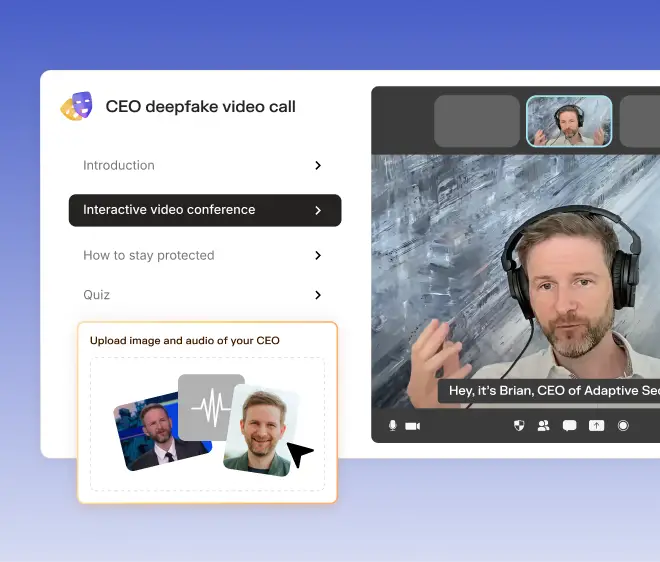Start recording with the record icon
This screenshot has height=562, width=660.
point(623,426)
